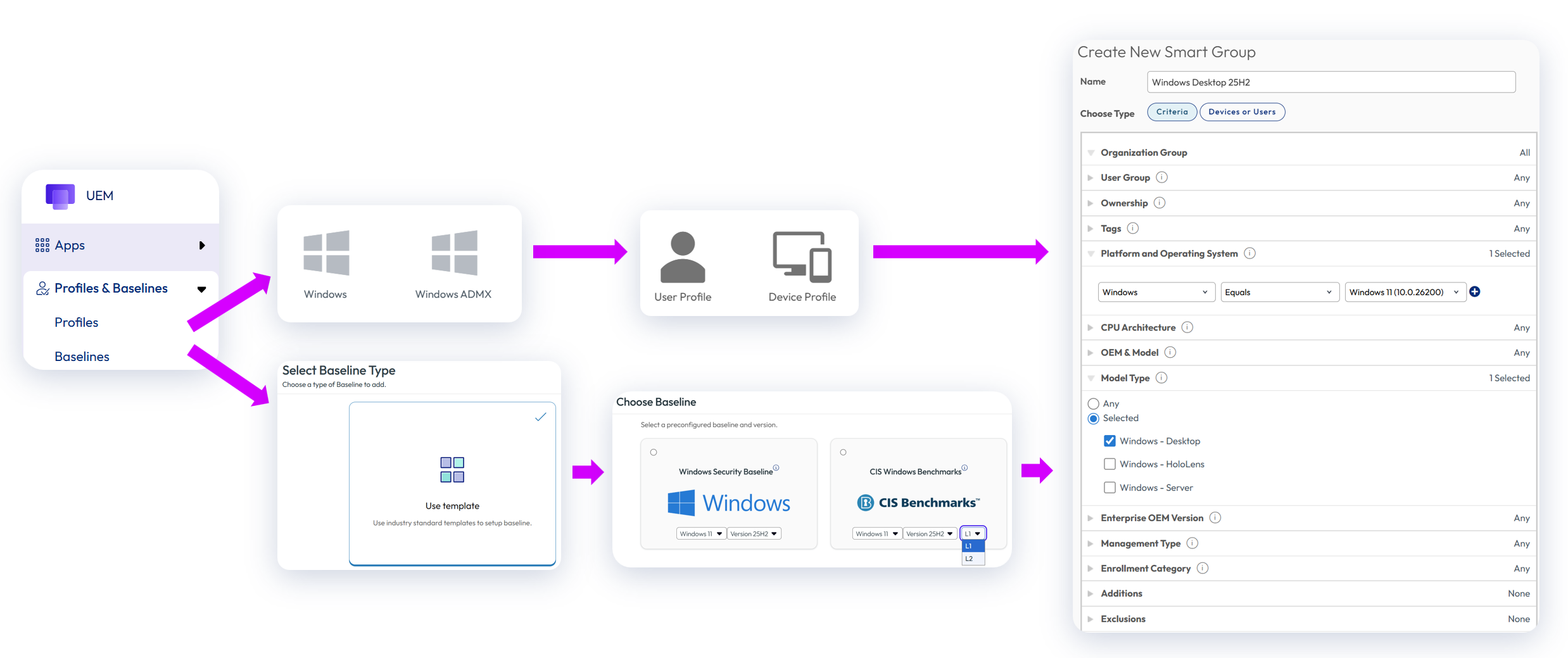Click the Windows platform icon
This screenshot has height=658, width=1568.
pos(326,253)
